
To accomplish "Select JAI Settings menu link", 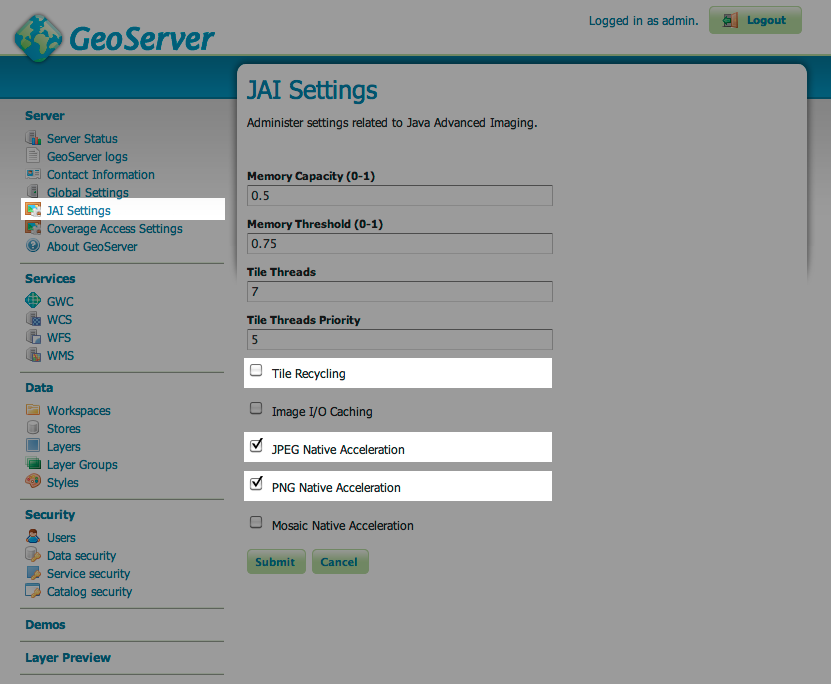I will click(x=78, y=210).
